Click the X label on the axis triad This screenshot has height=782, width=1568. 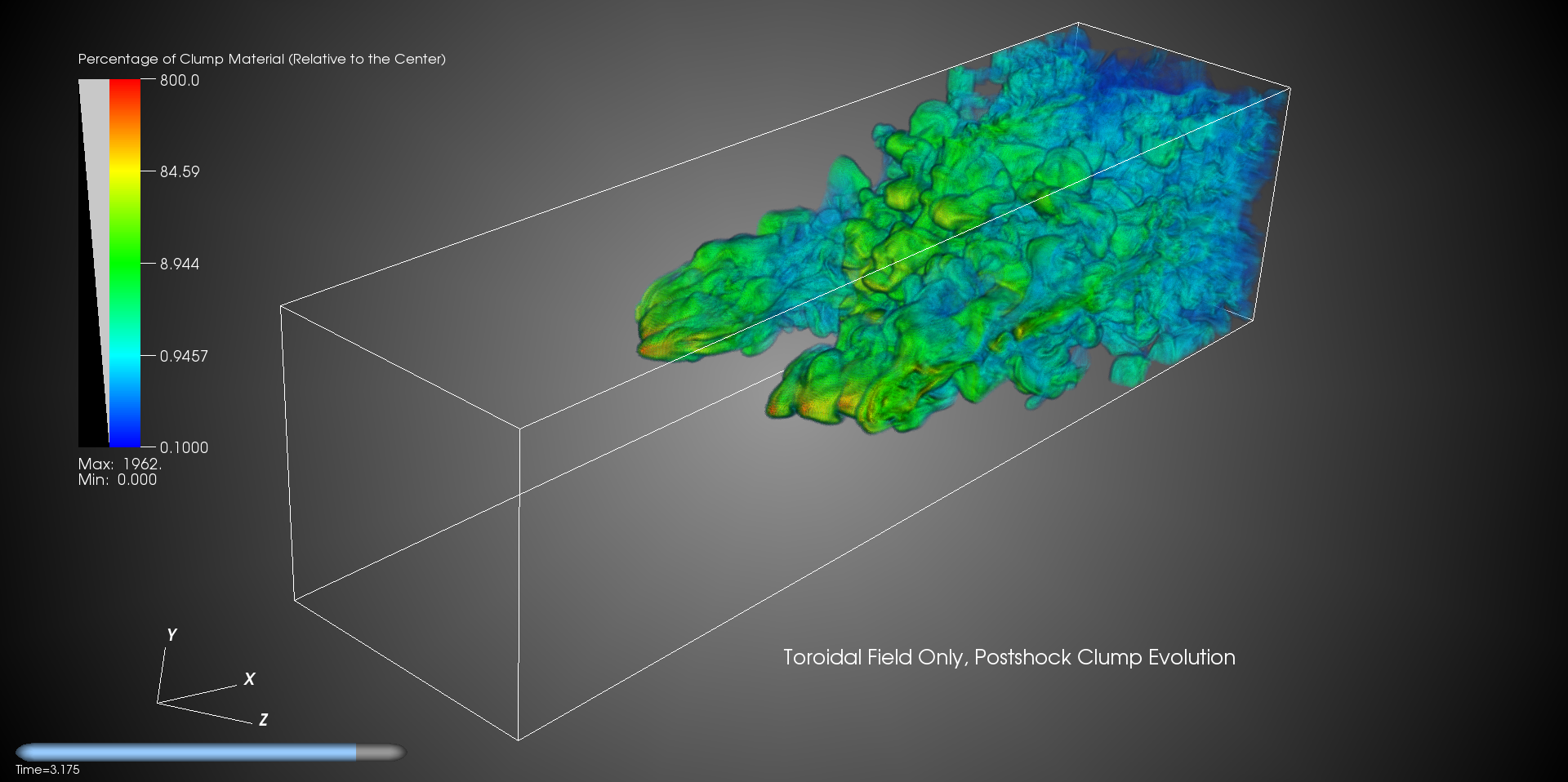pyautogui.click(x=249, y=678)
